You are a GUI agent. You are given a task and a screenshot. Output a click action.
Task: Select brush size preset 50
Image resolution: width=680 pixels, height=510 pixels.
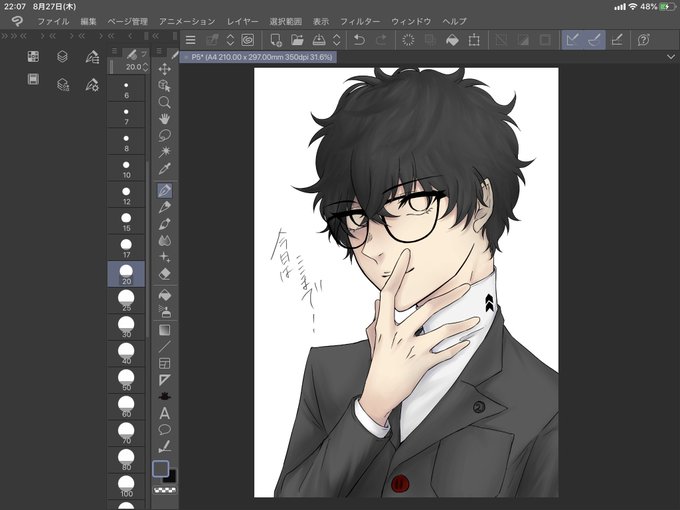coord(126,381)
